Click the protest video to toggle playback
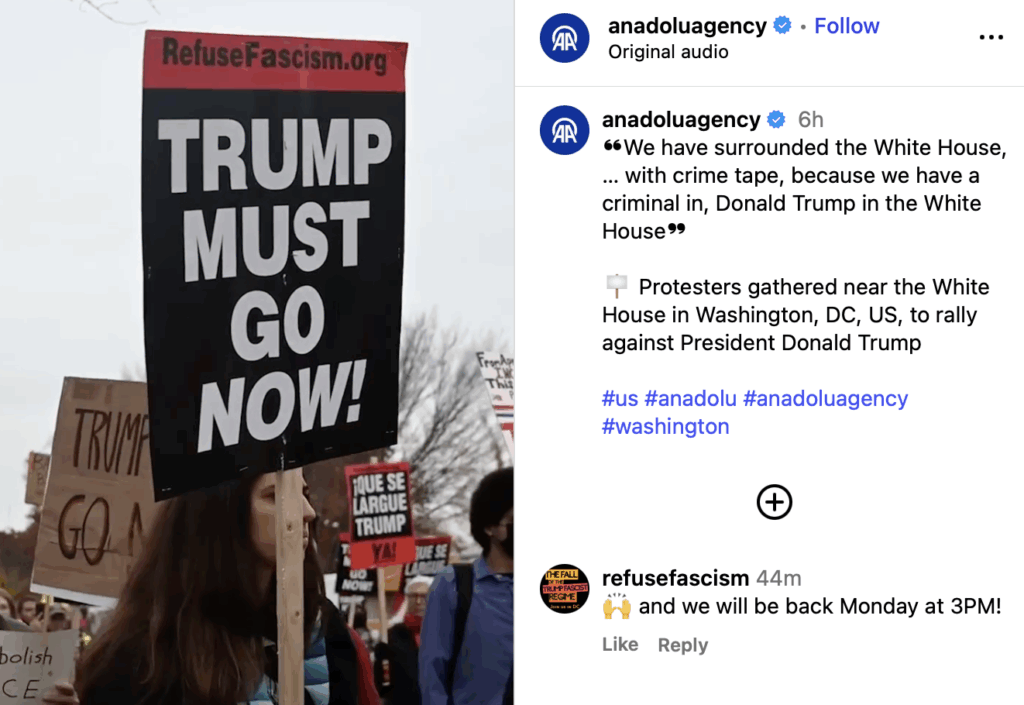 click(x=257, y=352)
